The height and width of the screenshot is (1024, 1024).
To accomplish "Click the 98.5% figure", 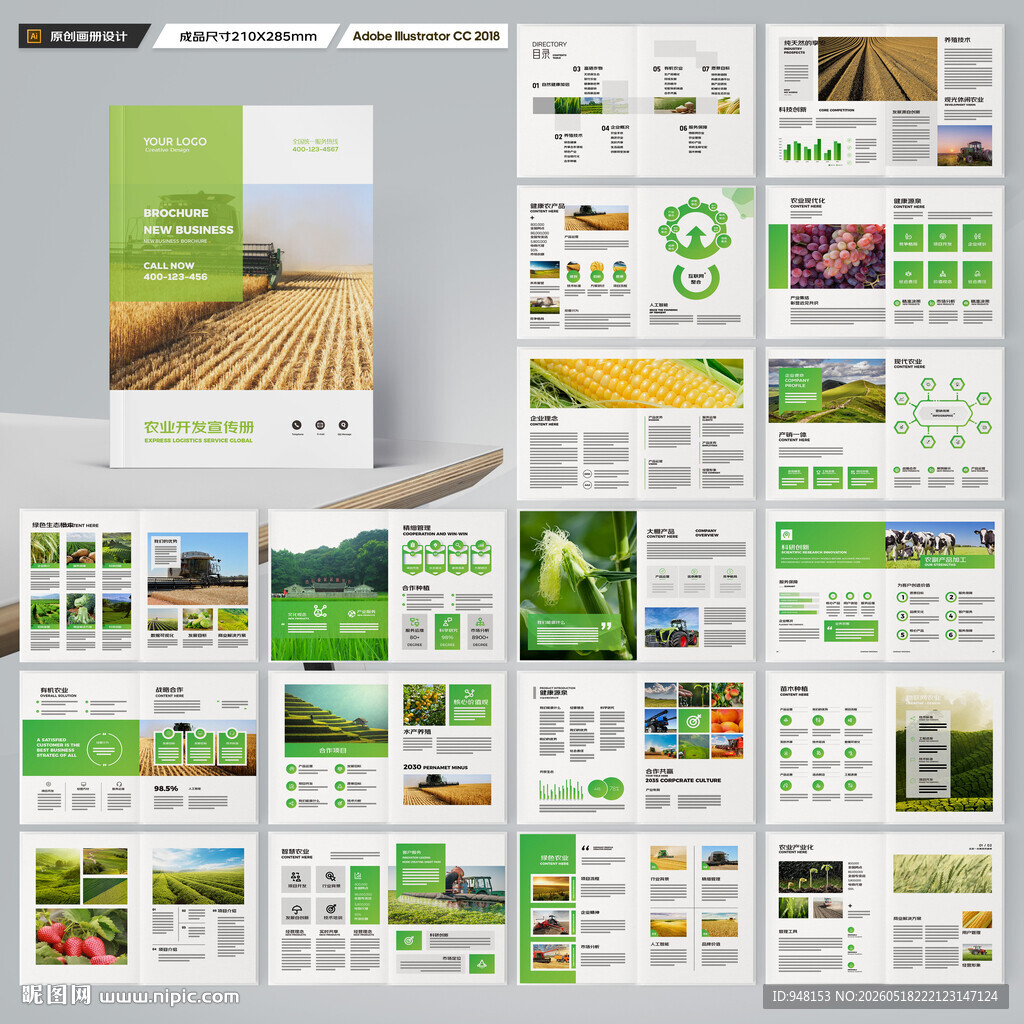I will point(166,788).
